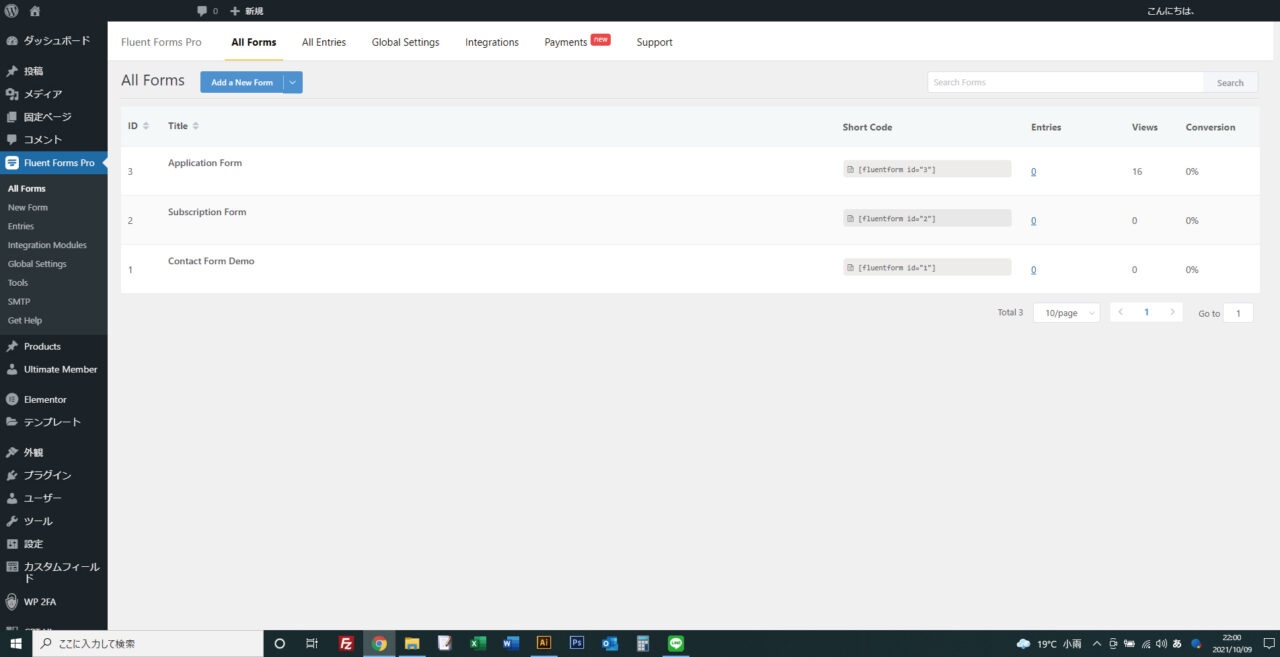Switch to All Entries tab
Screen dimensions: 1280x657
(324, 42)
